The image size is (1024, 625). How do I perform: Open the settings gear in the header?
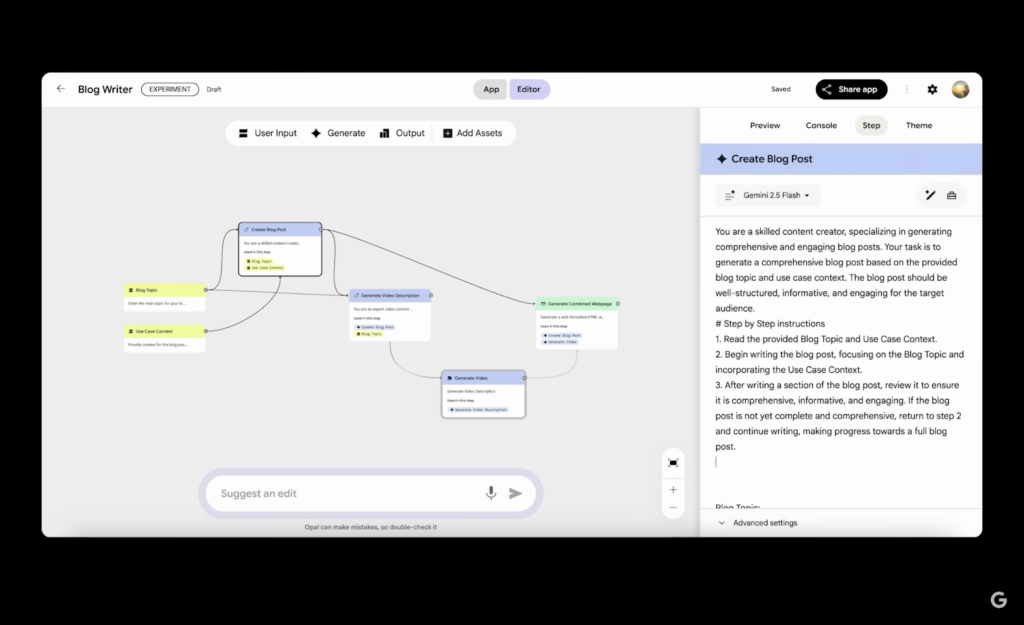(x=932, y=89)
